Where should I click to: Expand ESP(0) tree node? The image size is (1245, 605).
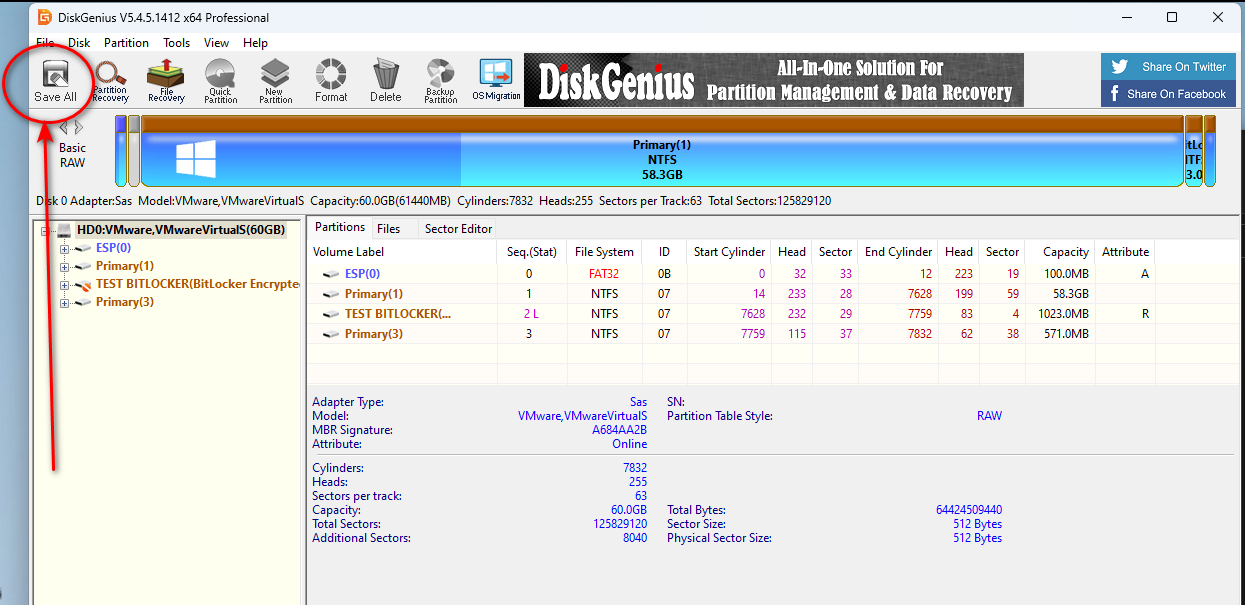click(x=64, y=249)
